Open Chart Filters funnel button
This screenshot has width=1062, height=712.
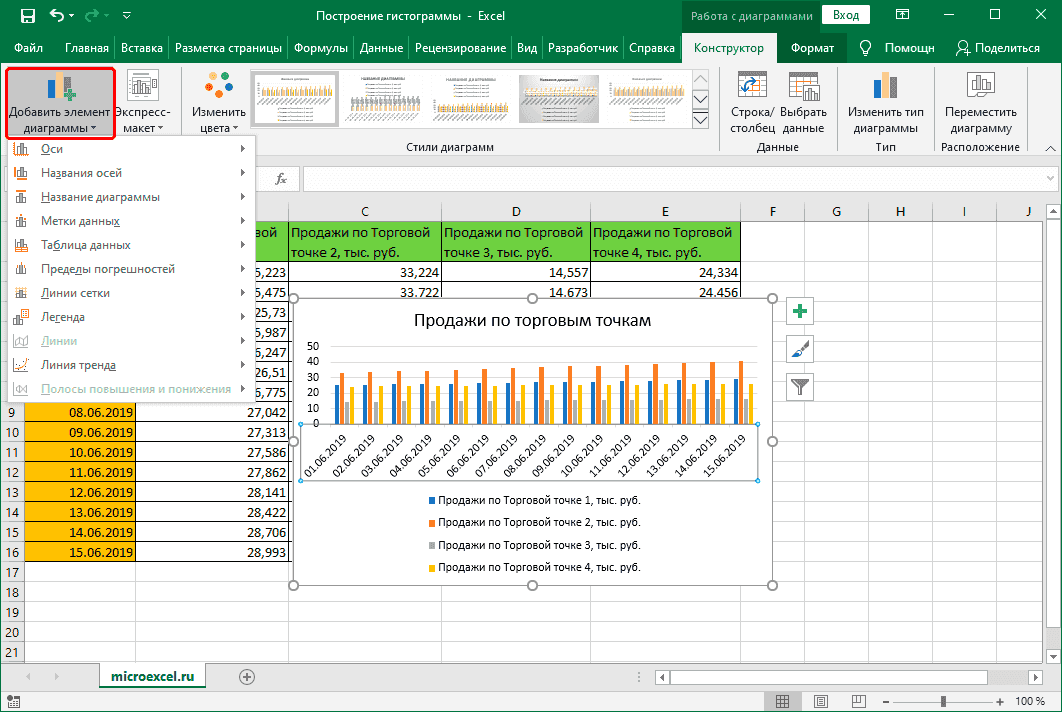[x=800, y=386]
